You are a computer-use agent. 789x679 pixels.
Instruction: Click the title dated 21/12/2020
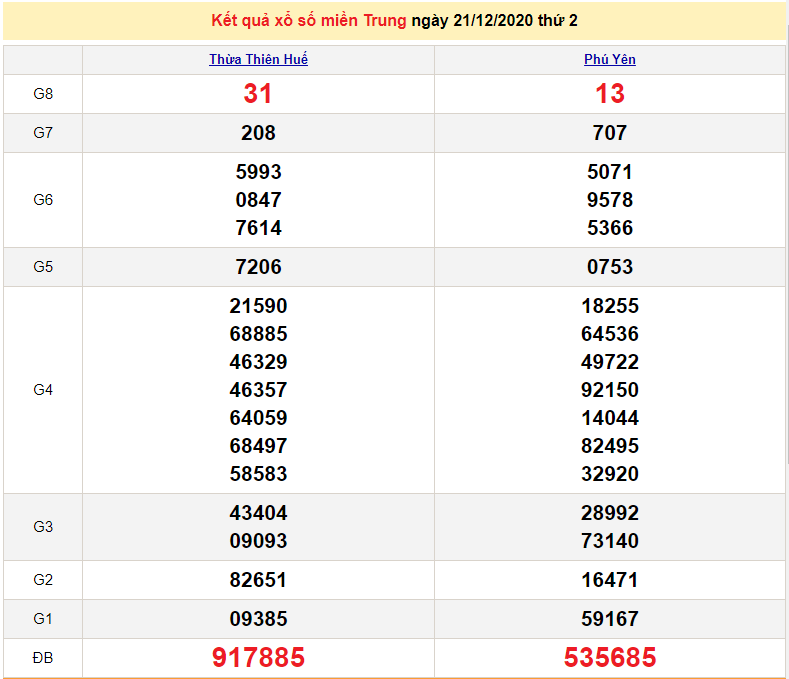394,20
